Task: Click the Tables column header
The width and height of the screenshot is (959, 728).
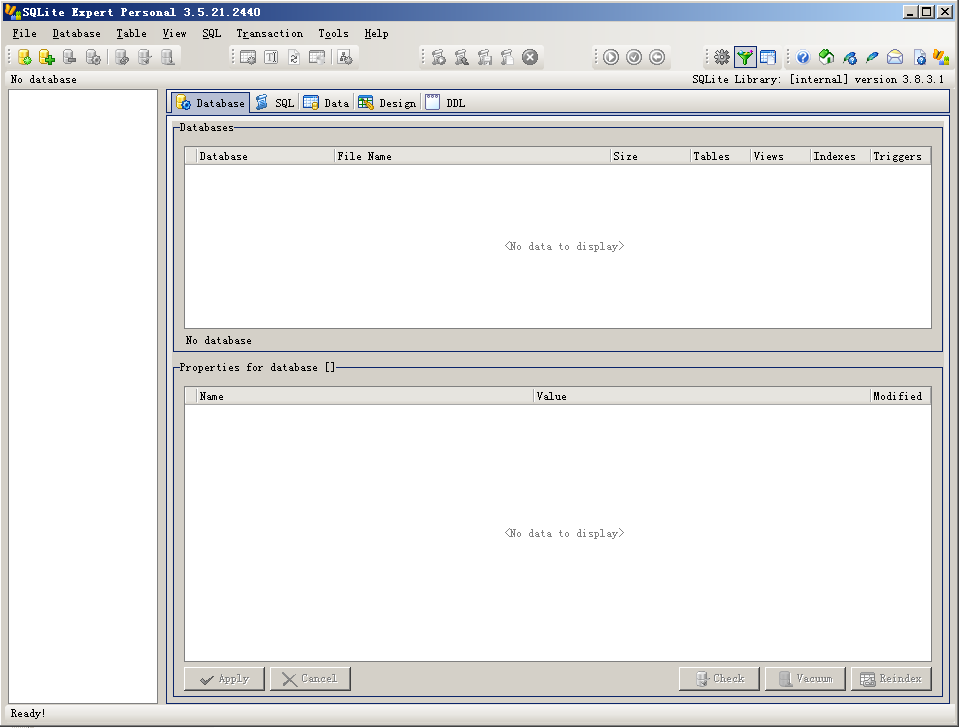Action: click(720, 156)
